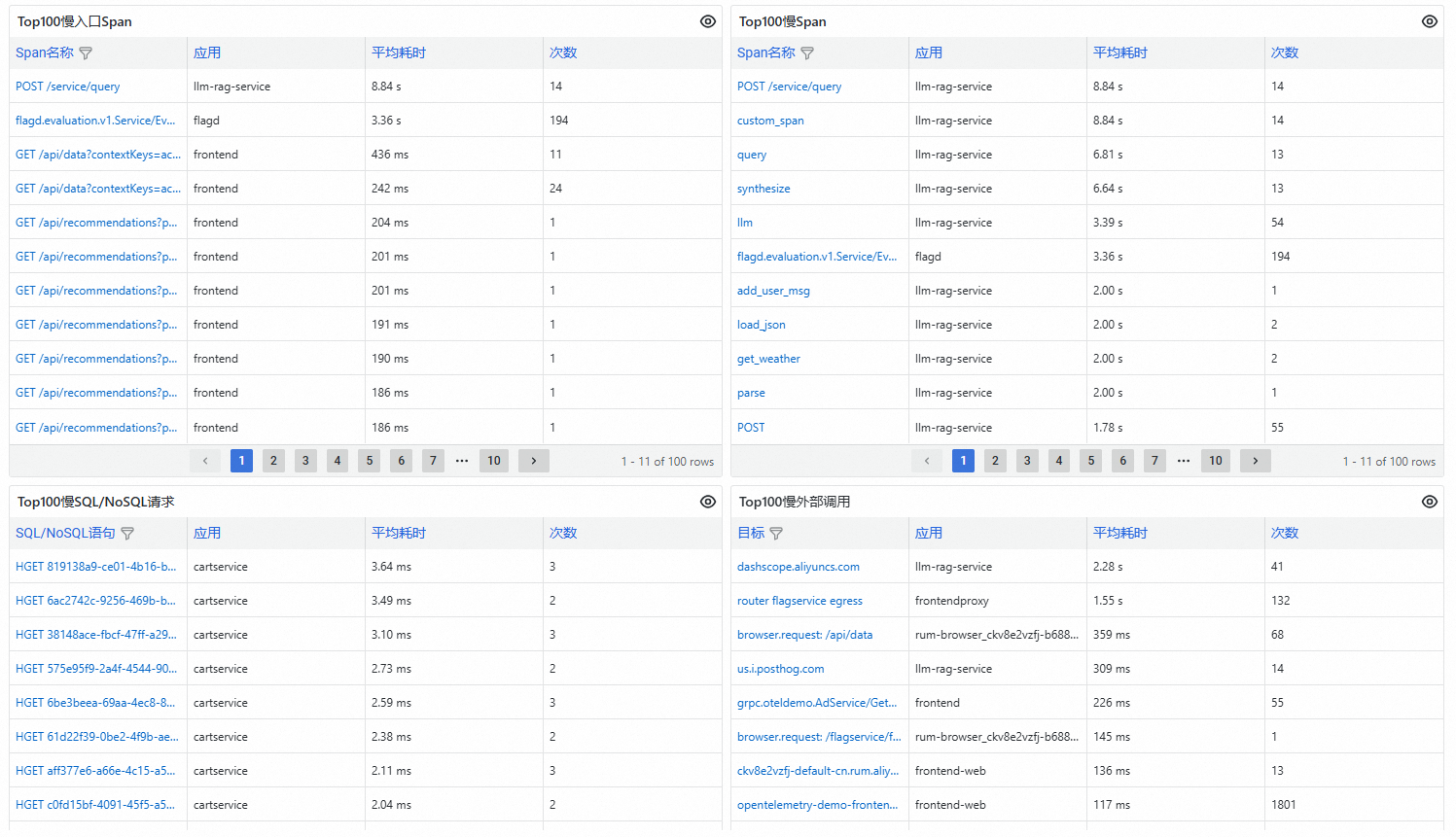The width and height of the screenshot is (1456, 837).
Task: Open opentelemetry-demo-fronten target link
Action: point(817,805)
